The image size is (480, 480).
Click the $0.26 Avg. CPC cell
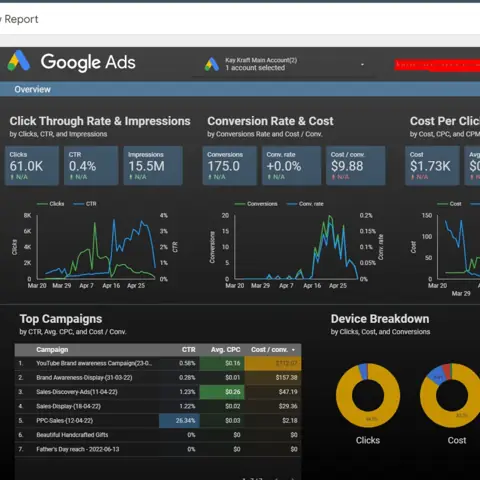click(x=222, y=392)
